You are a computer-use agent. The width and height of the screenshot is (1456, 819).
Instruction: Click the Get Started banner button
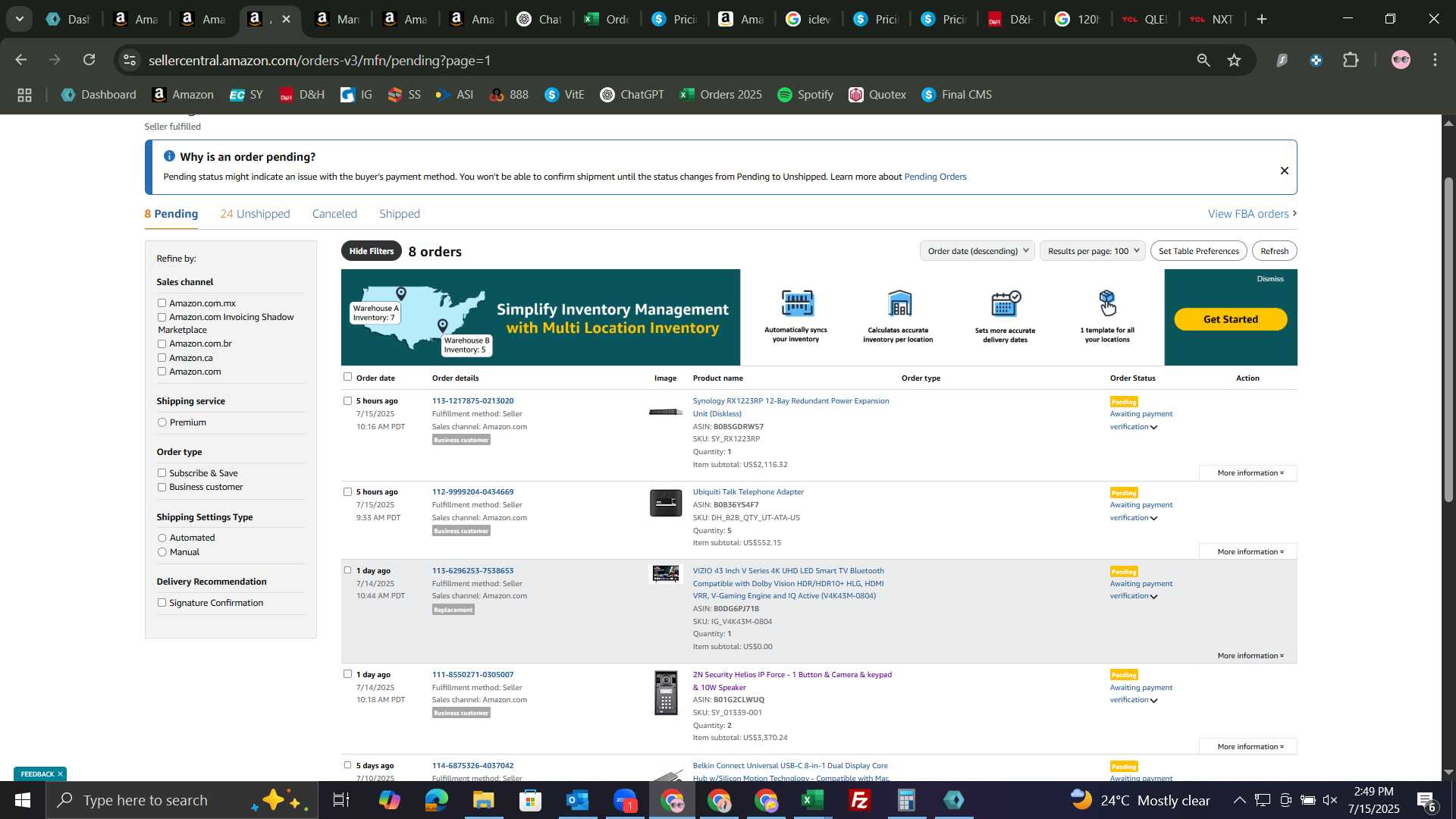(x=1231, y=319)
